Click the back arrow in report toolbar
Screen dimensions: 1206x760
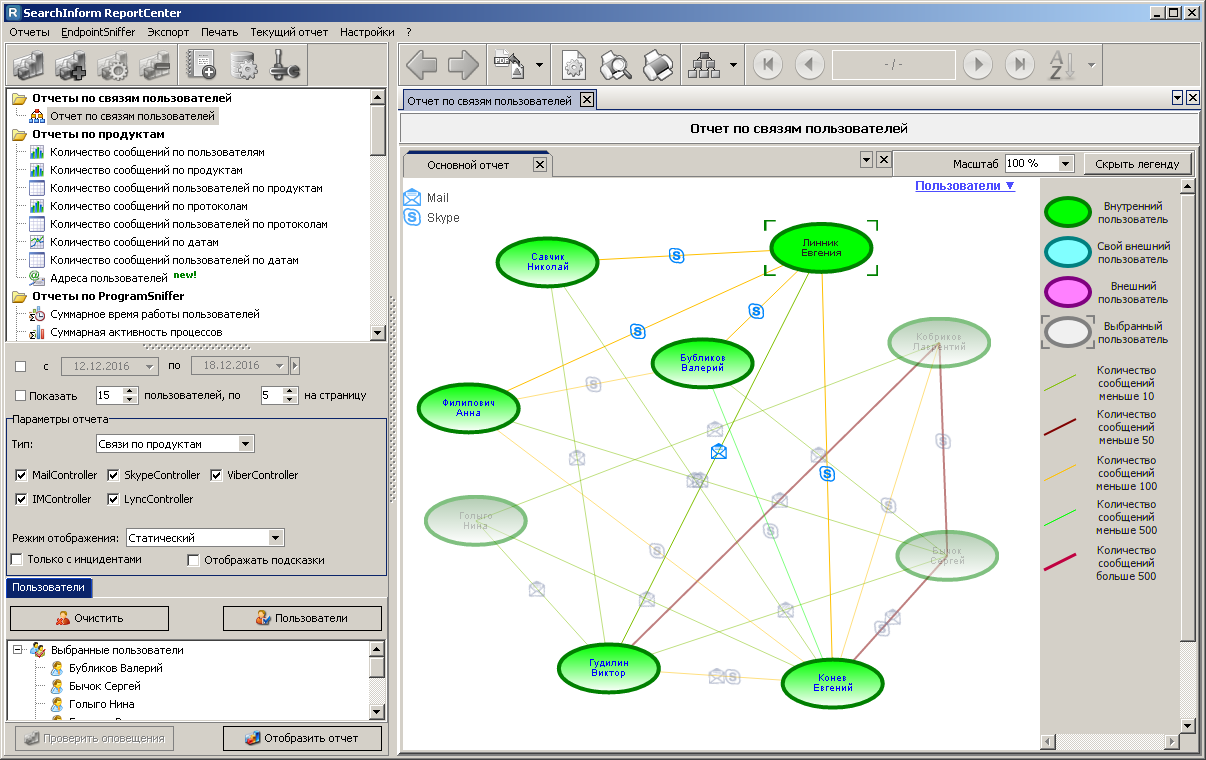tap(422, 66)
